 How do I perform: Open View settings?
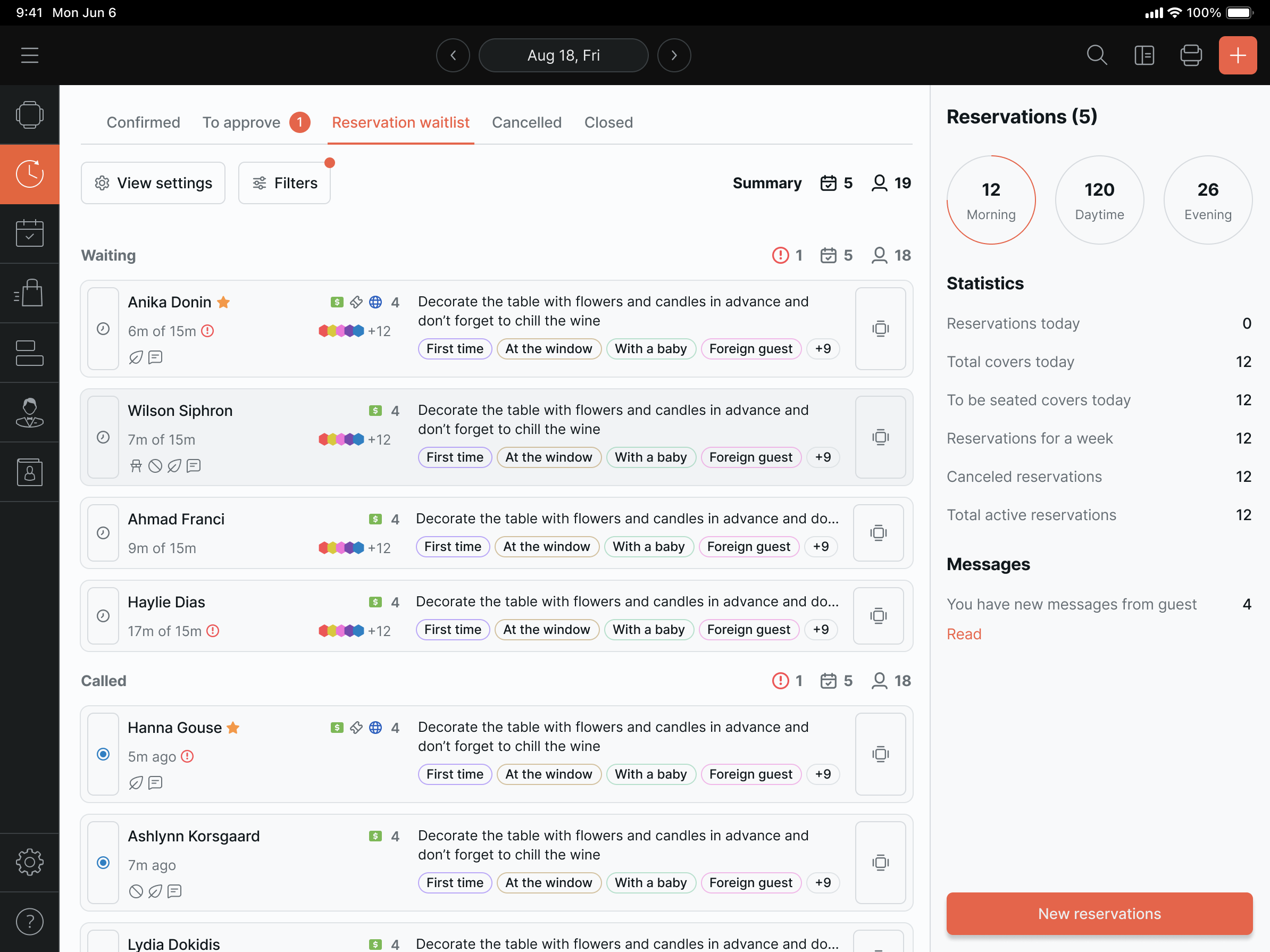point(153,182)
